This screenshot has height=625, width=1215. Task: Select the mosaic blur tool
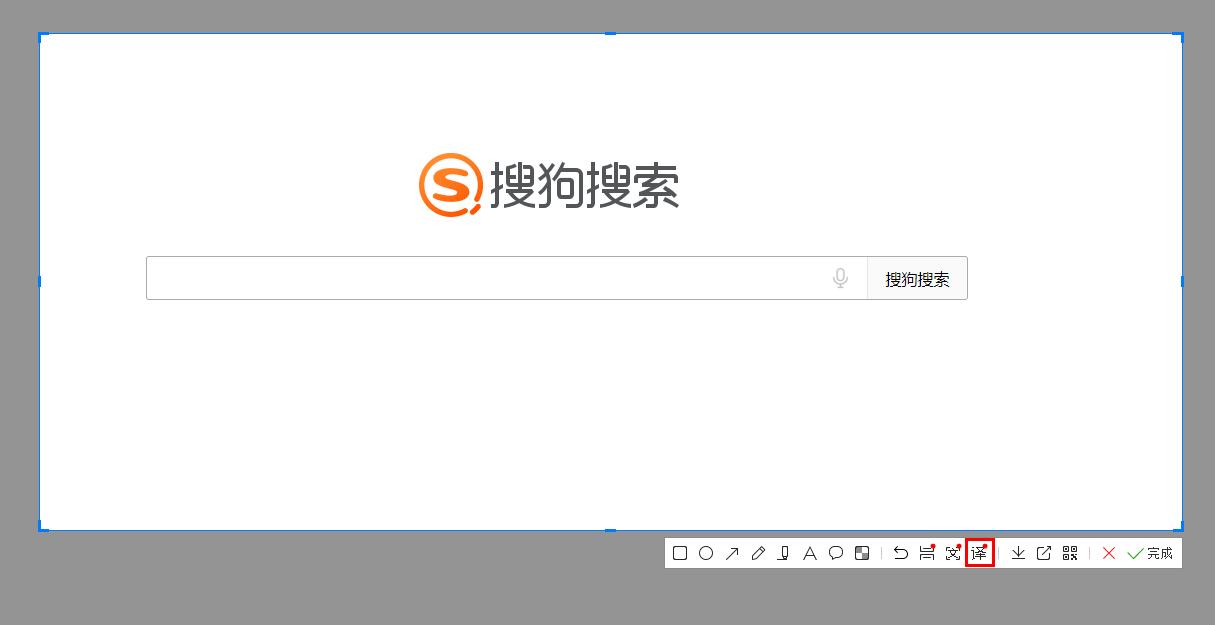[x=862, y=552]
